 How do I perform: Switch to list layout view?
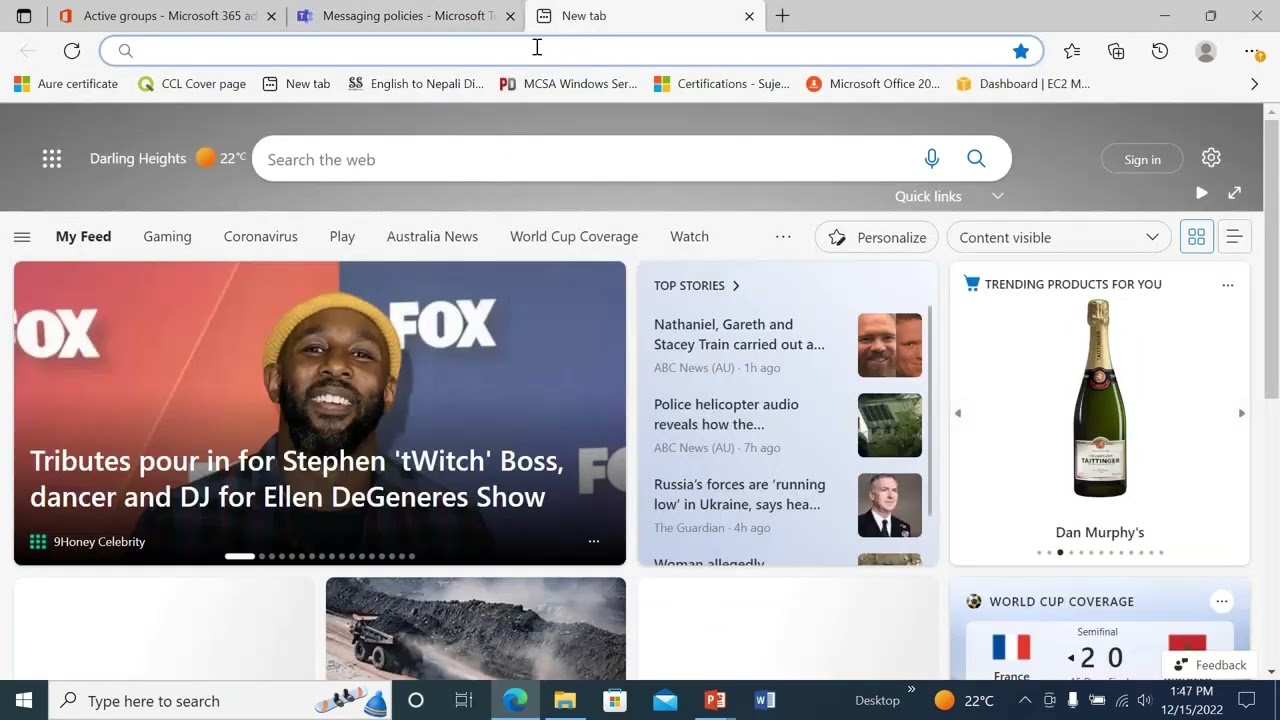pos(1234,237)
